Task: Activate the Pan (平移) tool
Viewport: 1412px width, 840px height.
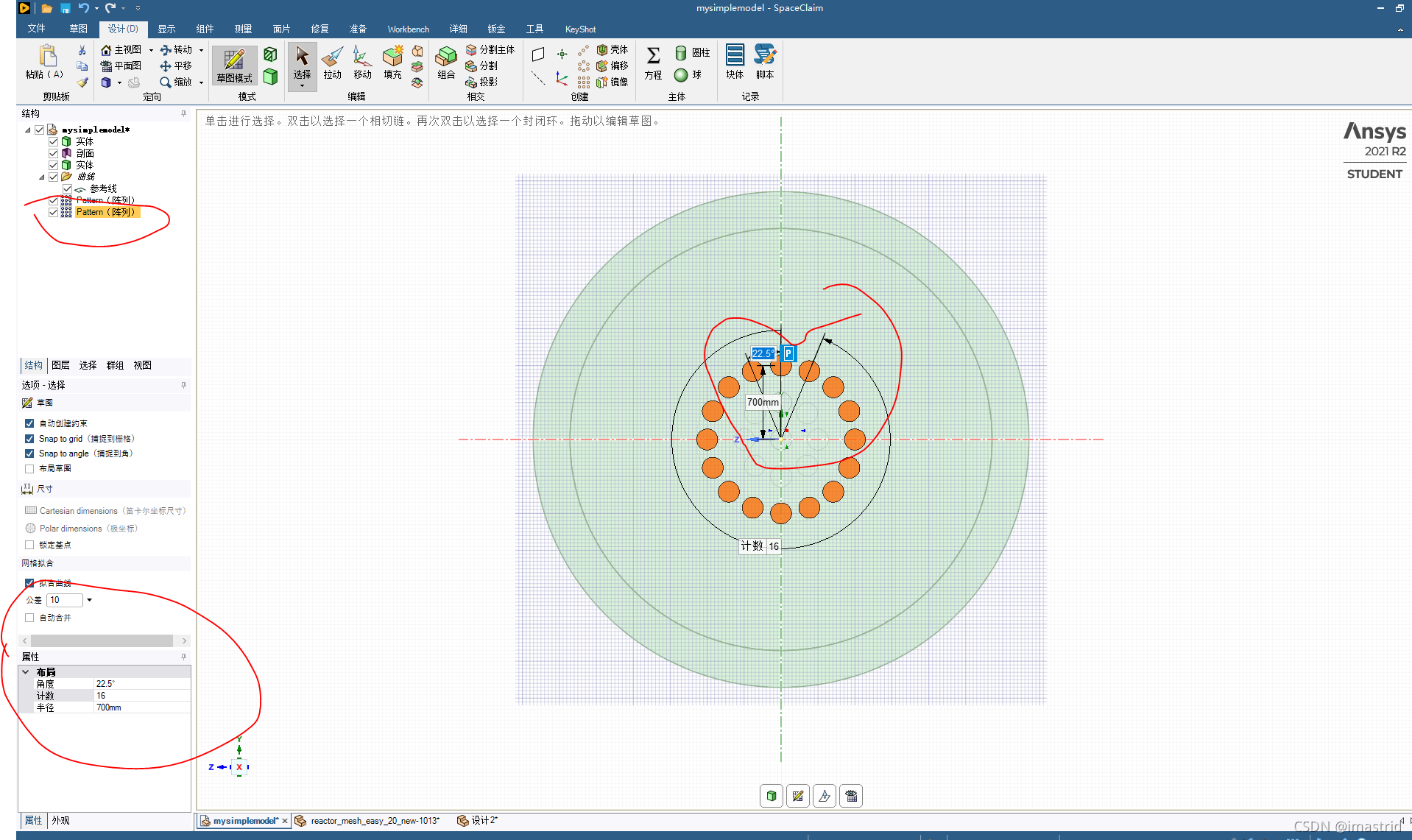Action: coord(177,66)
